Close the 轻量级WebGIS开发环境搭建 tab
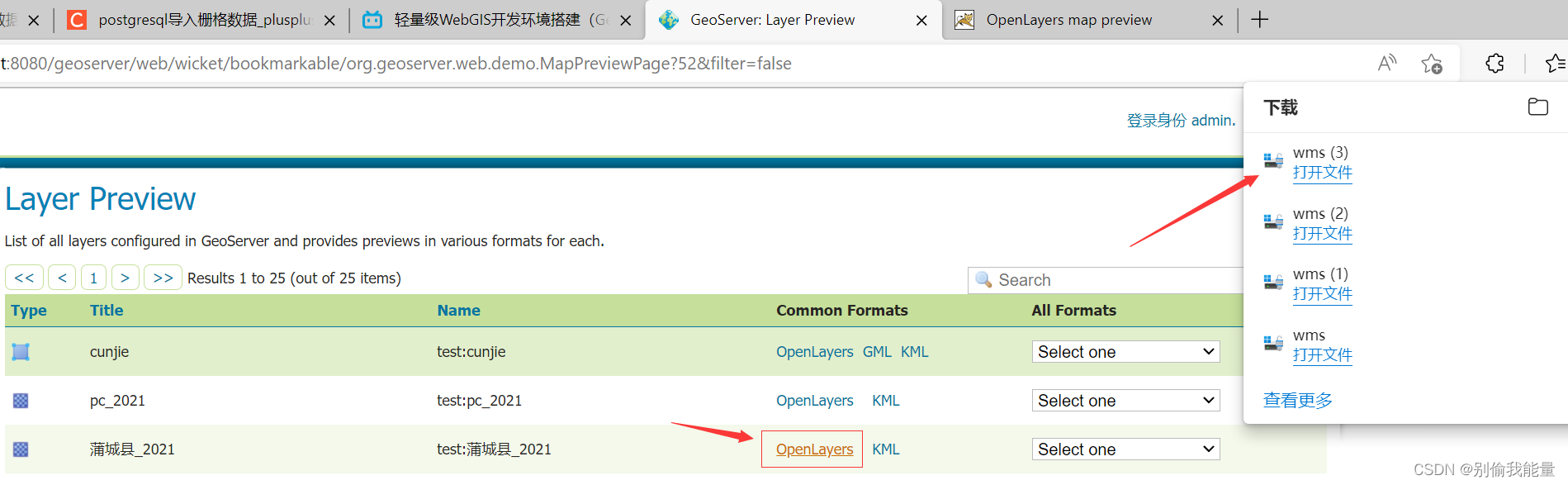1568x485 pixels. coord(625,21)
